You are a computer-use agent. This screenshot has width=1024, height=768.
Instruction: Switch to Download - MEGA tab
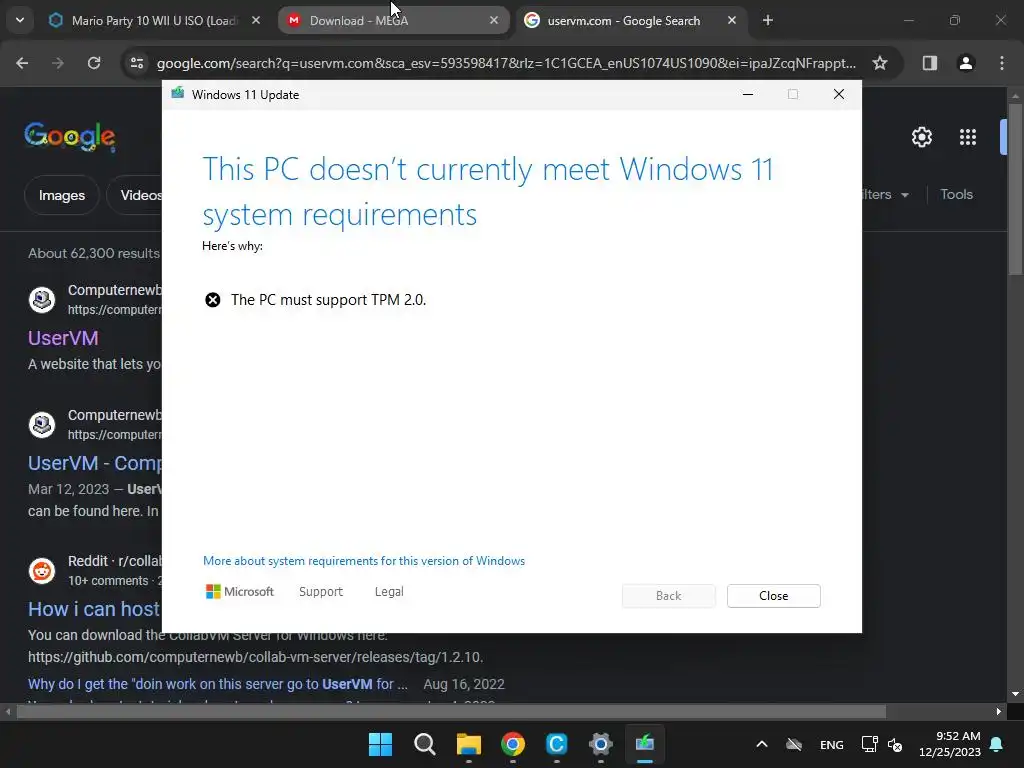[x=392, y=21]
